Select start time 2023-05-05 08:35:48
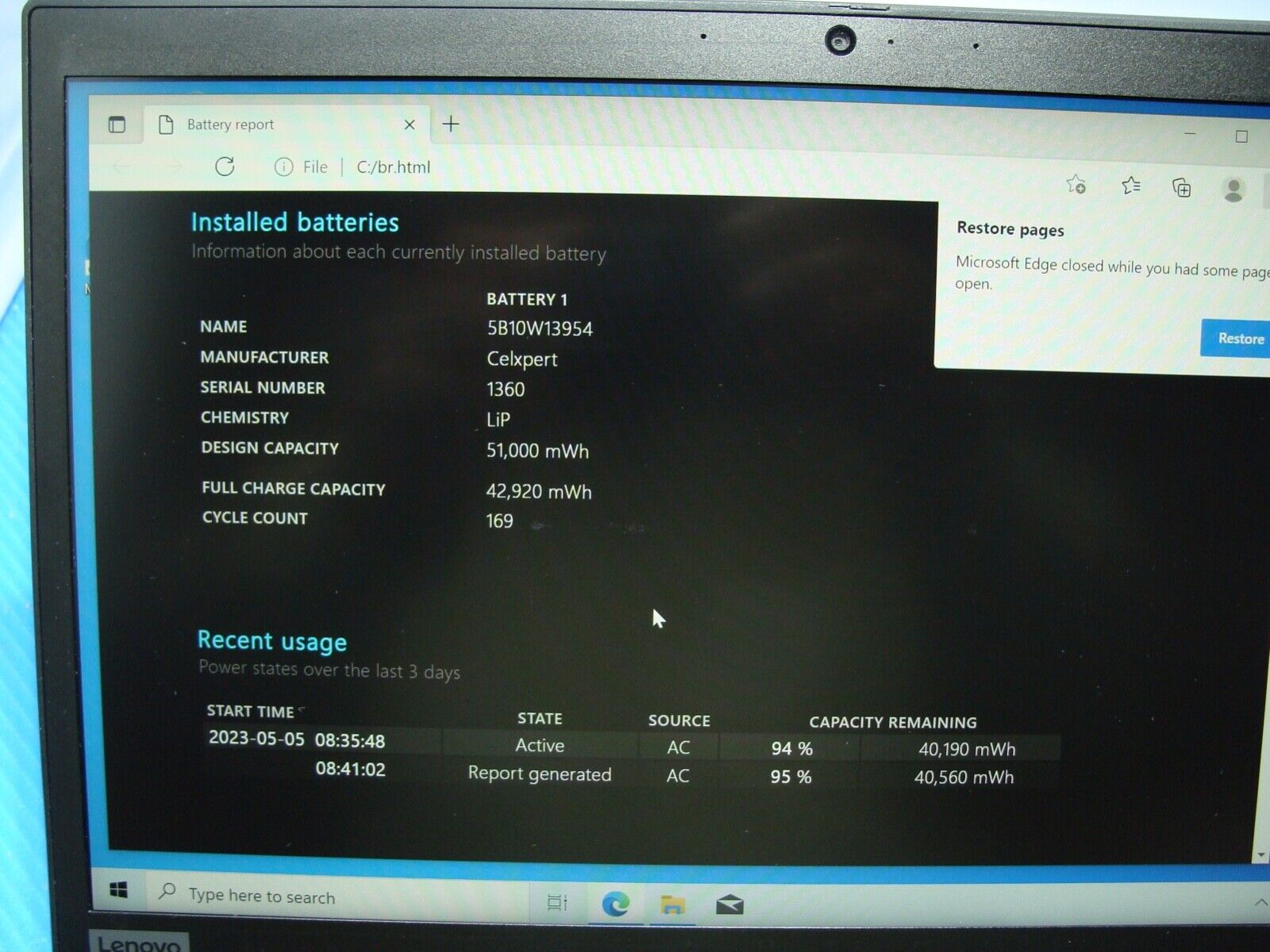The image size is (1270, 952). pos(297,740)
